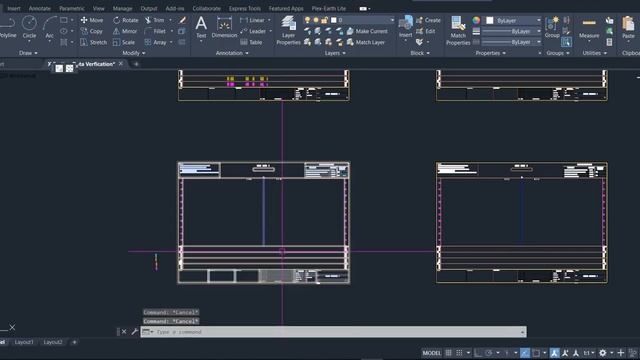640x360 pixels.
Task: Open Layer Properties manager
Action: (x=288, y=30)
